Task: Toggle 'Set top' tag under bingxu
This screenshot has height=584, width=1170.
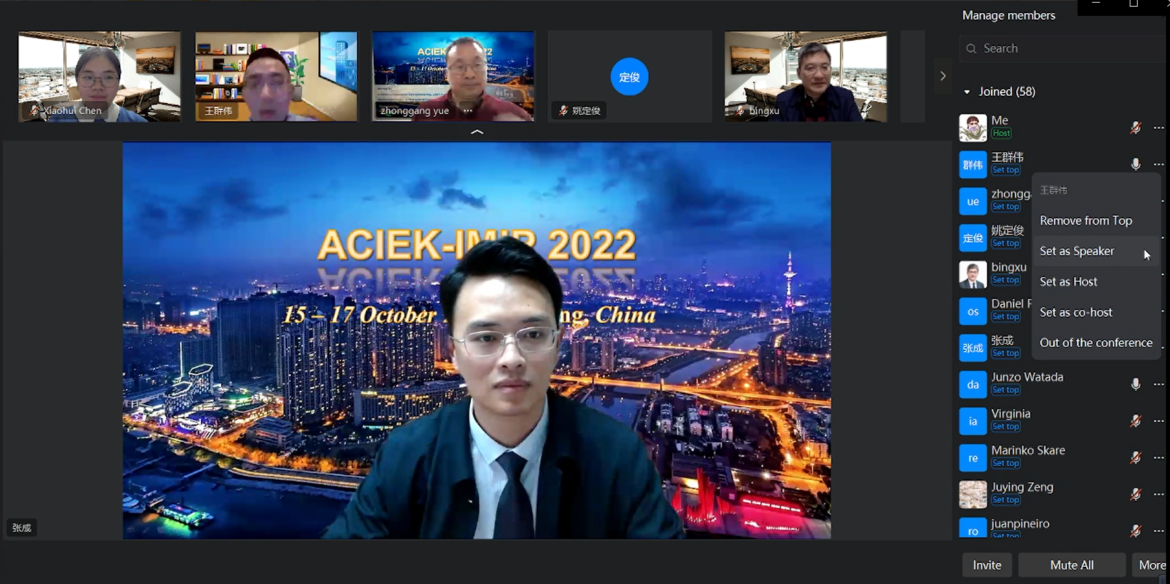Action: coord(1006,280)
